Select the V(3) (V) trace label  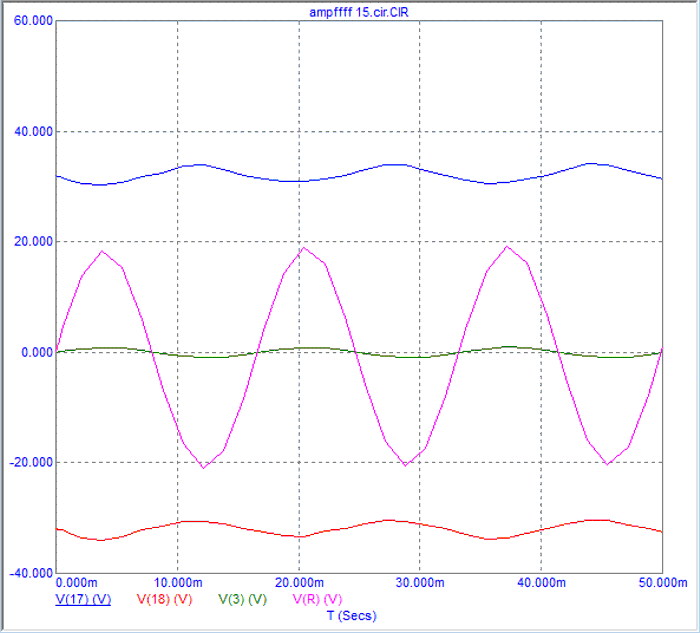tap(242, 599)
